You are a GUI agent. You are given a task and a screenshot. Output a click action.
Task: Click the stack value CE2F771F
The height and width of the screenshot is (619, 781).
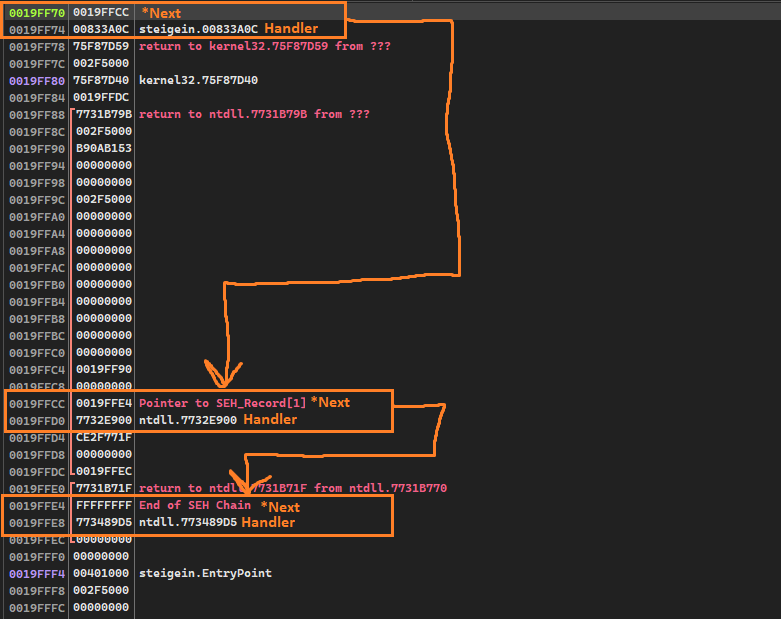point(103,437)
